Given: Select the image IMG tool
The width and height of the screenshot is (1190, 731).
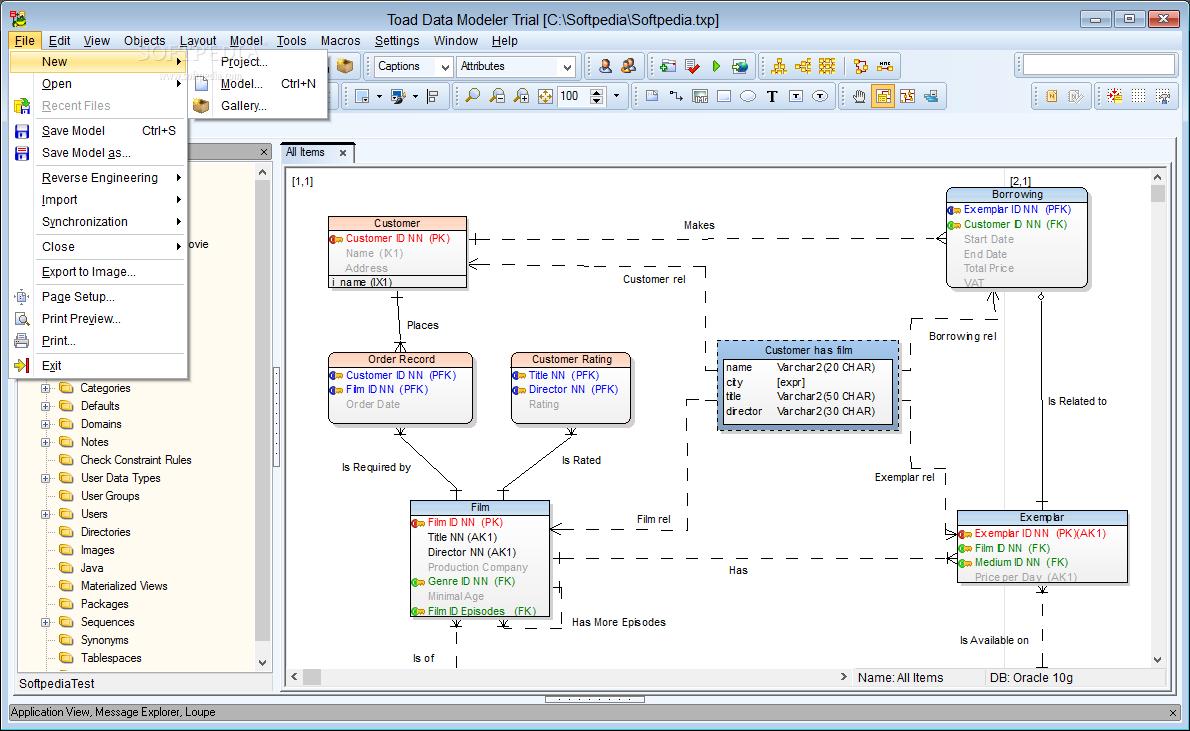Looking at the screenshot, I should click(700, 96).
